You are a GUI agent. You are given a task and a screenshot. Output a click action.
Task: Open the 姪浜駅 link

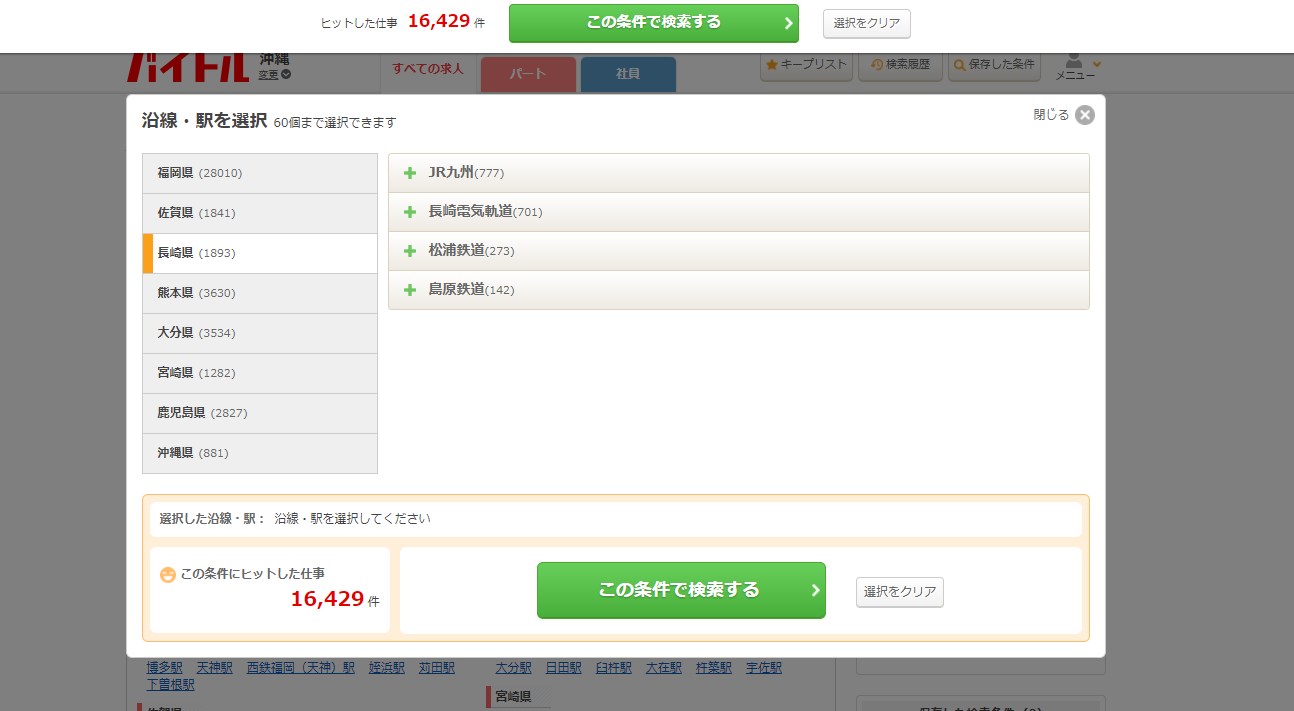point(387,668)
